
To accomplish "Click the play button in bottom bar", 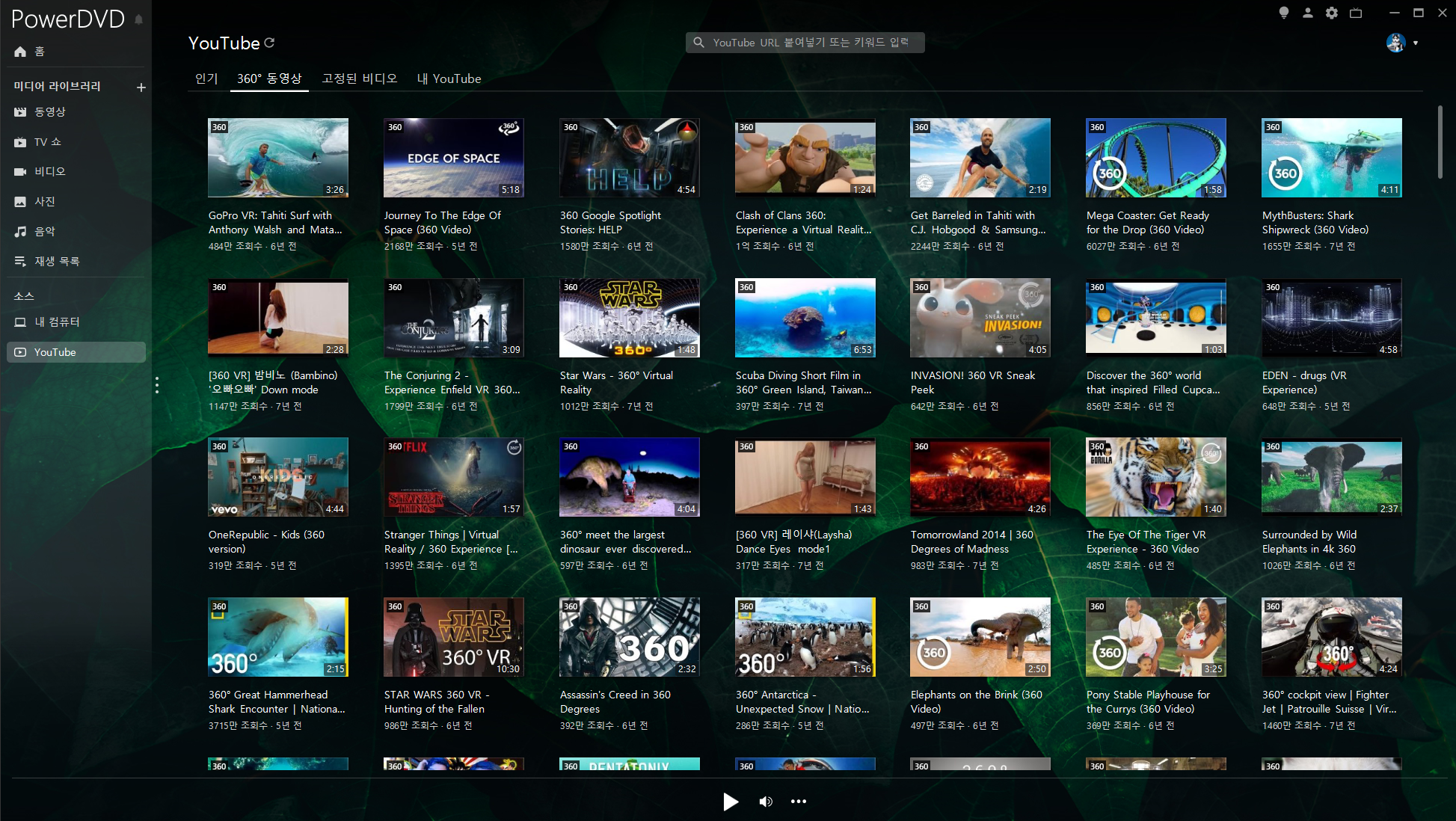I will [731, 802].
